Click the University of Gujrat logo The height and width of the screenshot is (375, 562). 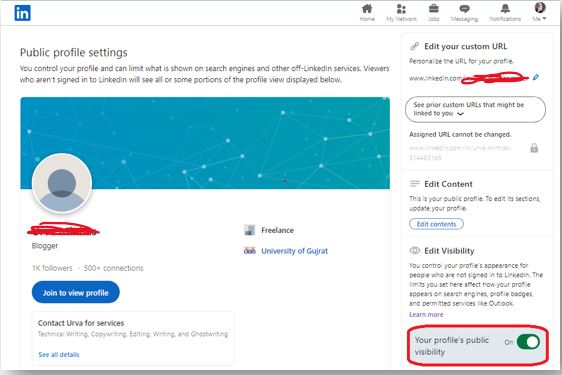(x=249, y=251)
